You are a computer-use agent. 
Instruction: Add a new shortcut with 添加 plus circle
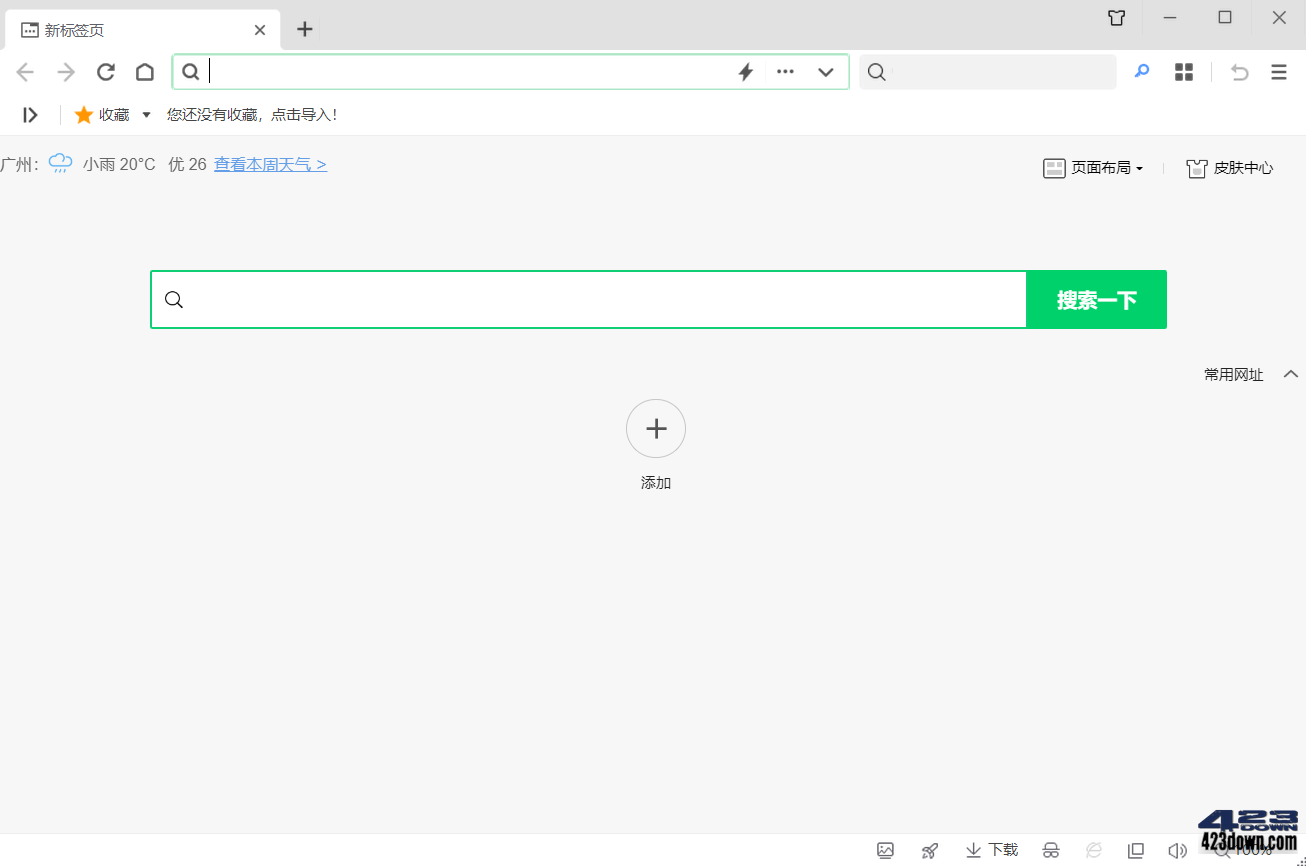pyautogui.click(x=655, y=428)
